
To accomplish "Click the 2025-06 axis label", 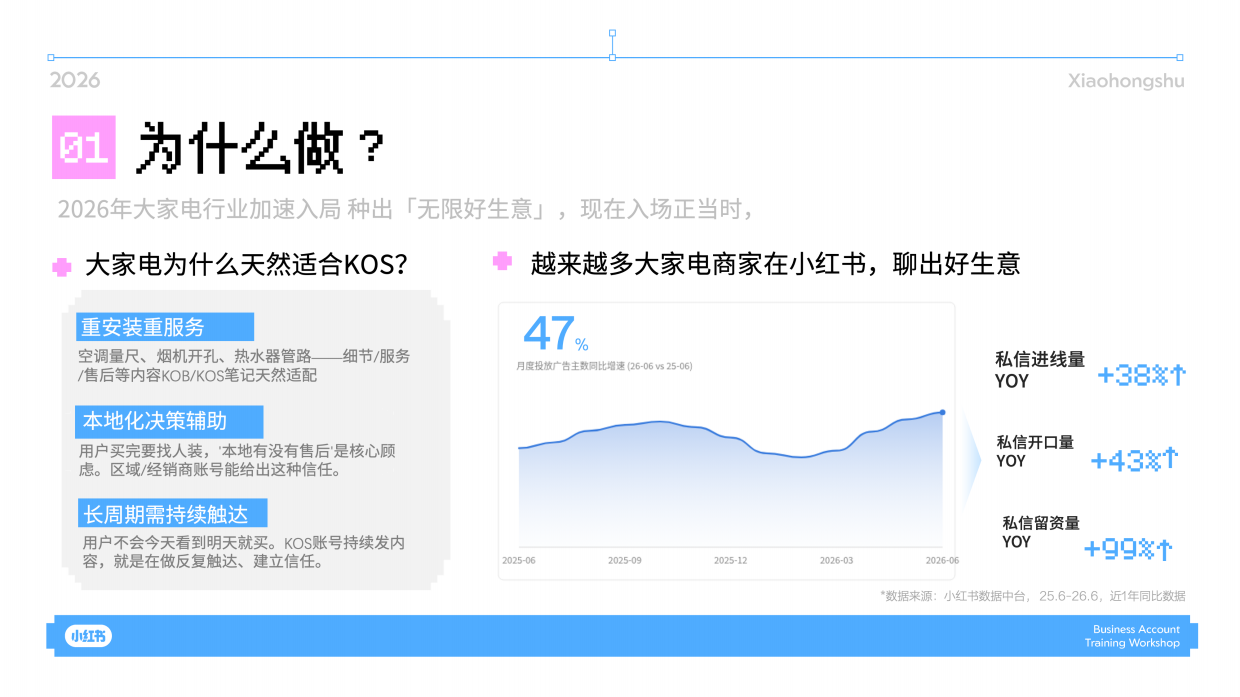I will tap(519, 561).
